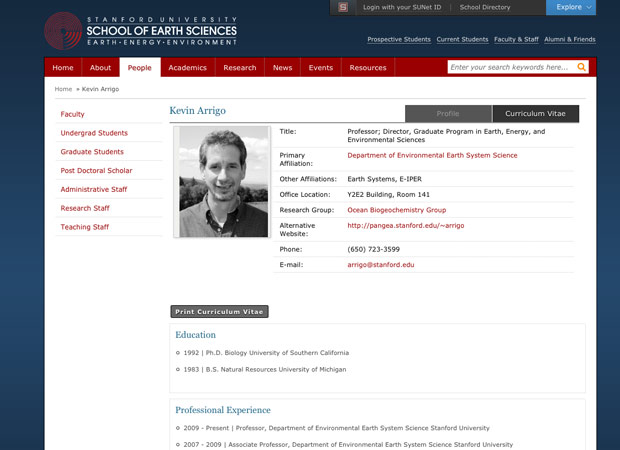This screenshot has width=620, height=450.
Task: Select the Home menu item
Action: pyautogui.click(x=63, y=68)
